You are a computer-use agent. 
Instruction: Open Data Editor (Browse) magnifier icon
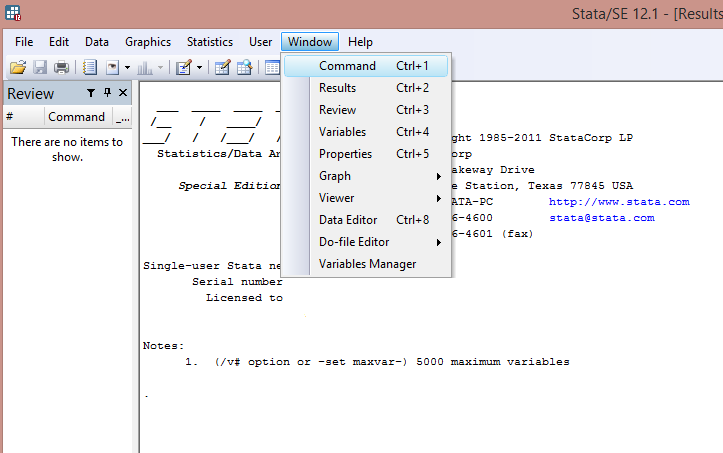point(244,67)
